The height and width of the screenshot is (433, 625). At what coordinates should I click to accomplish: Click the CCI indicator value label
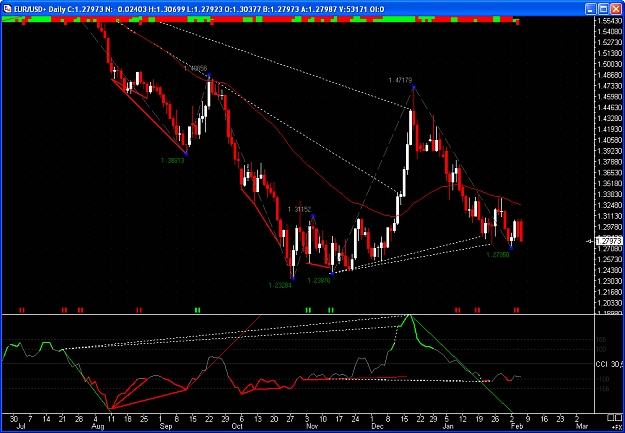(610, 364)
